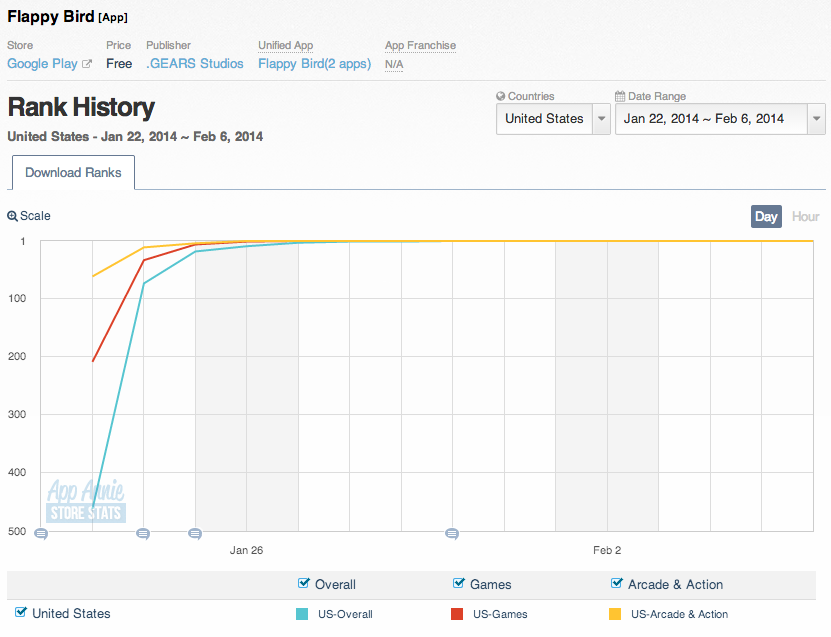Click the 100 rank axis label
The image size is (831, 637).
point(17,298)
